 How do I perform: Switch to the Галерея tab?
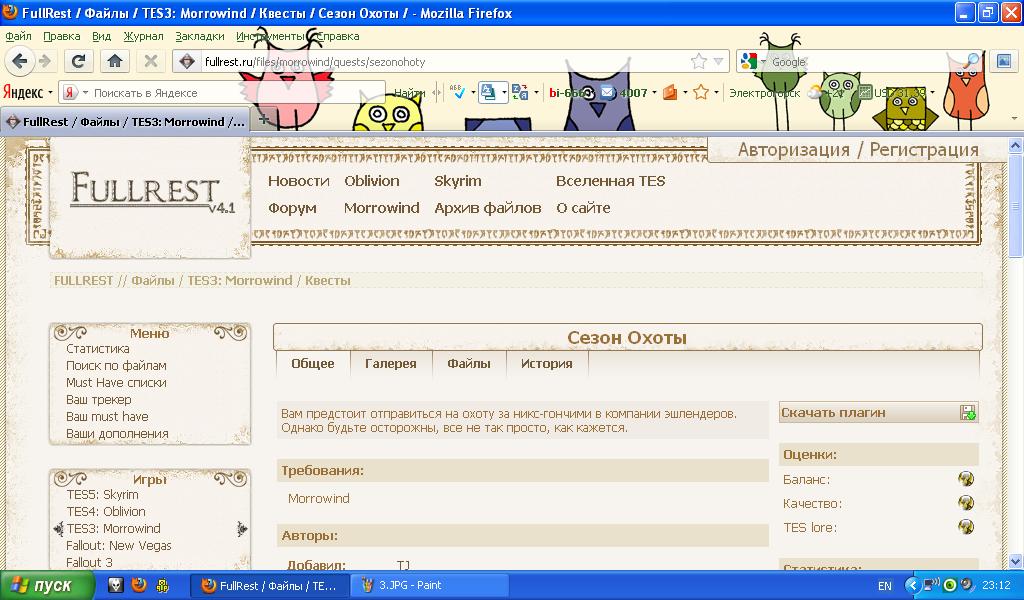tap(390, 364)
